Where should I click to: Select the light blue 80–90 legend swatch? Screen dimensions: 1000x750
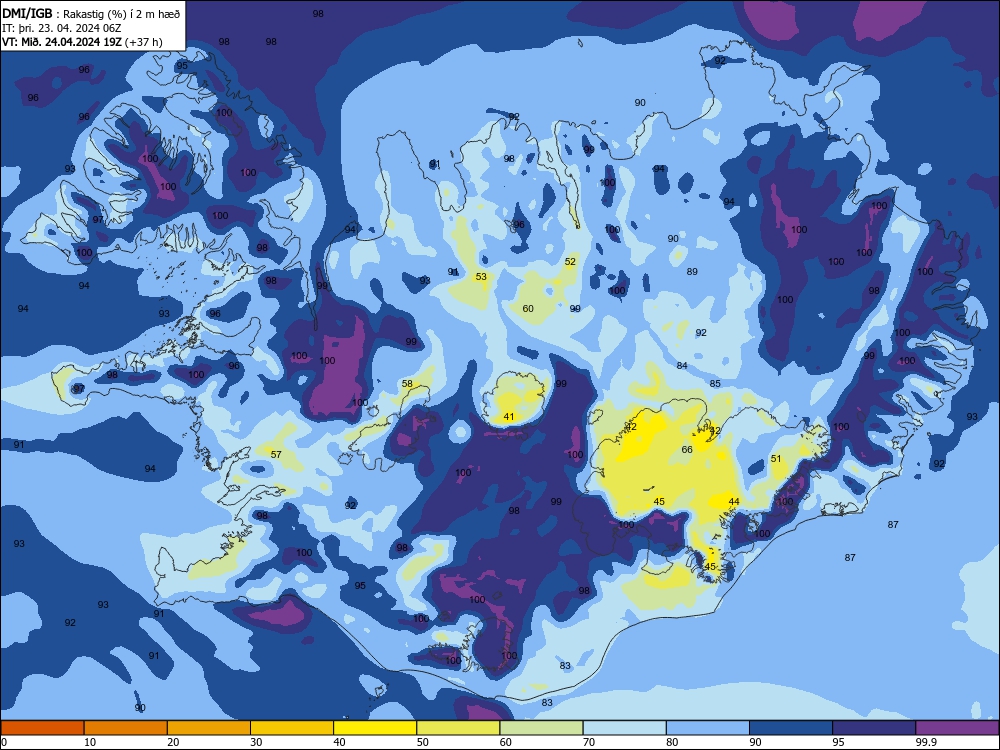point(708,728)
